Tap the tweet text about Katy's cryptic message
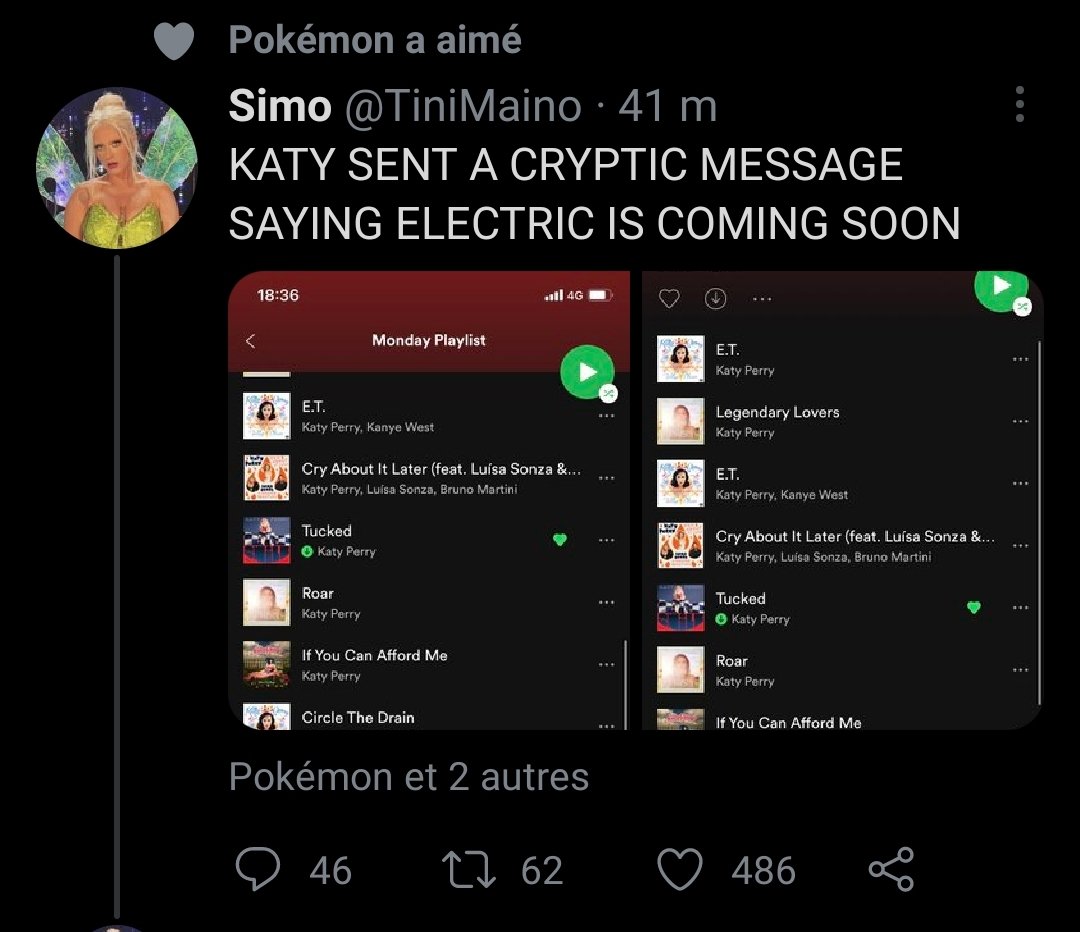This screenshot has width=1080, height=932. click(x=594, y=194)
